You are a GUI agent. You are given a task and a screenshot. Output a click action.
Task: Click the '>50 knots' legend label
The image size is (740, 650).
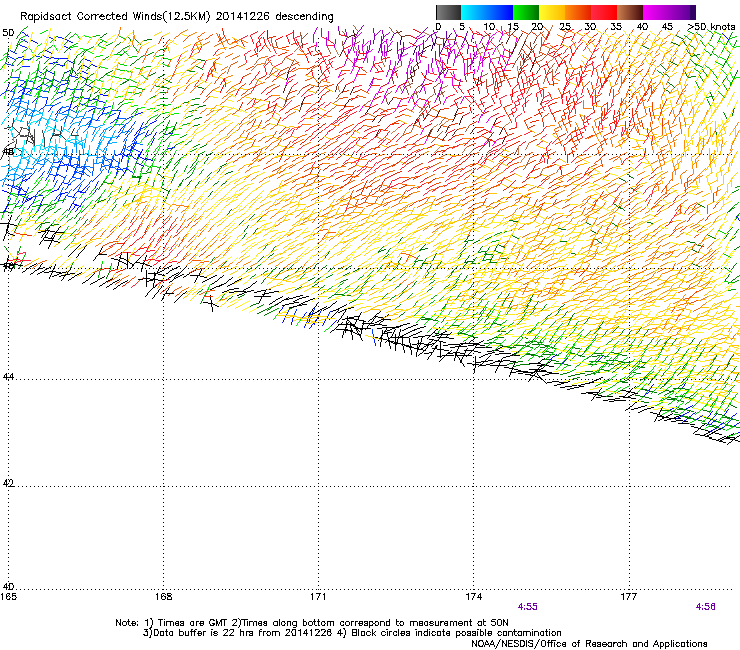point(711,26)
